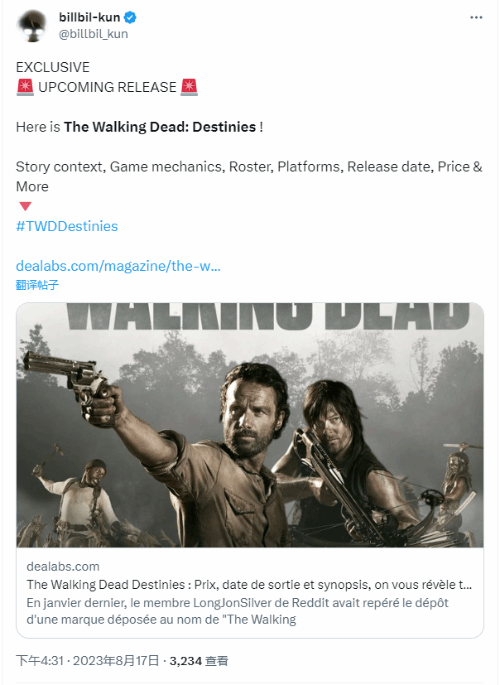Click the dealabs.com domain in link card

pos(63,566)
